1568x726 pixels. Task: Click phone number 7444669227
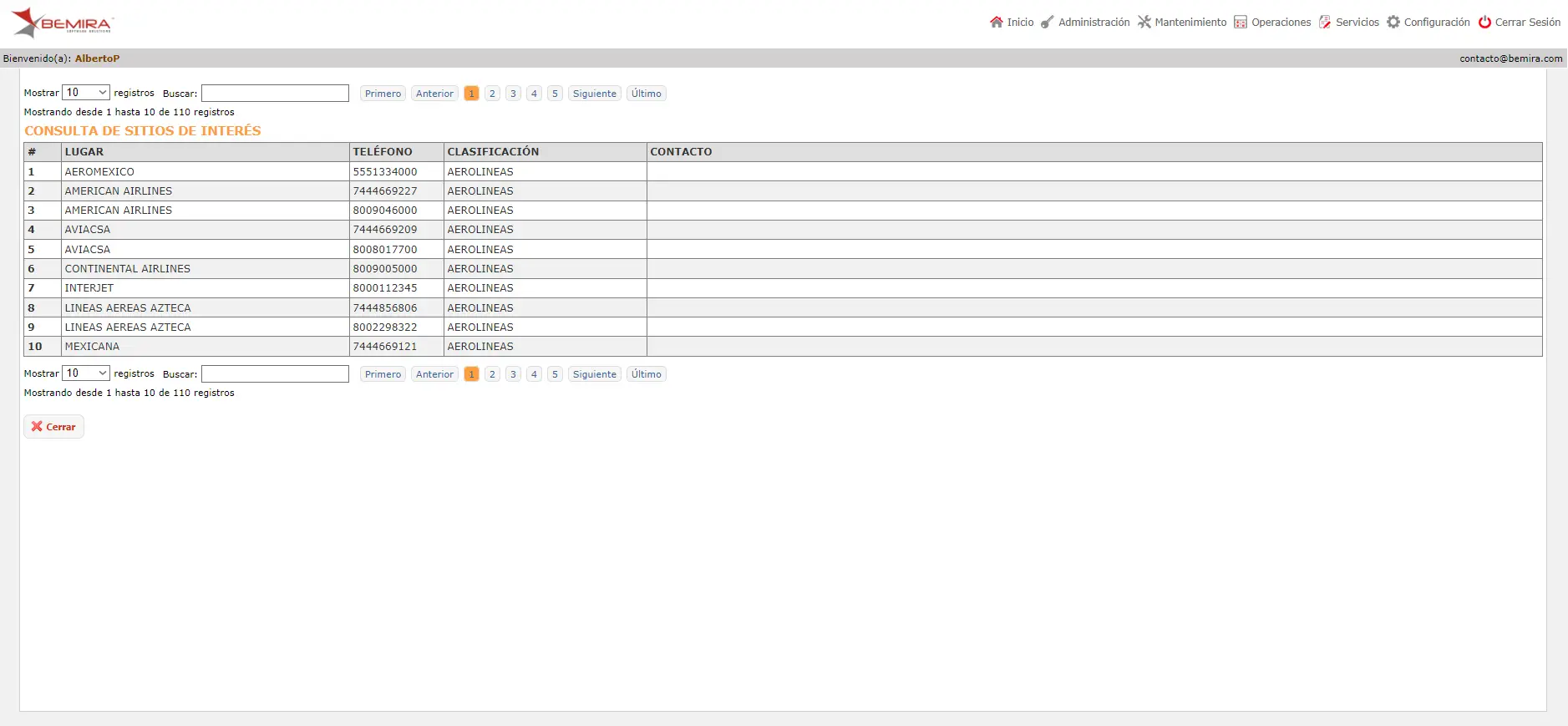(x=385, y=191)
